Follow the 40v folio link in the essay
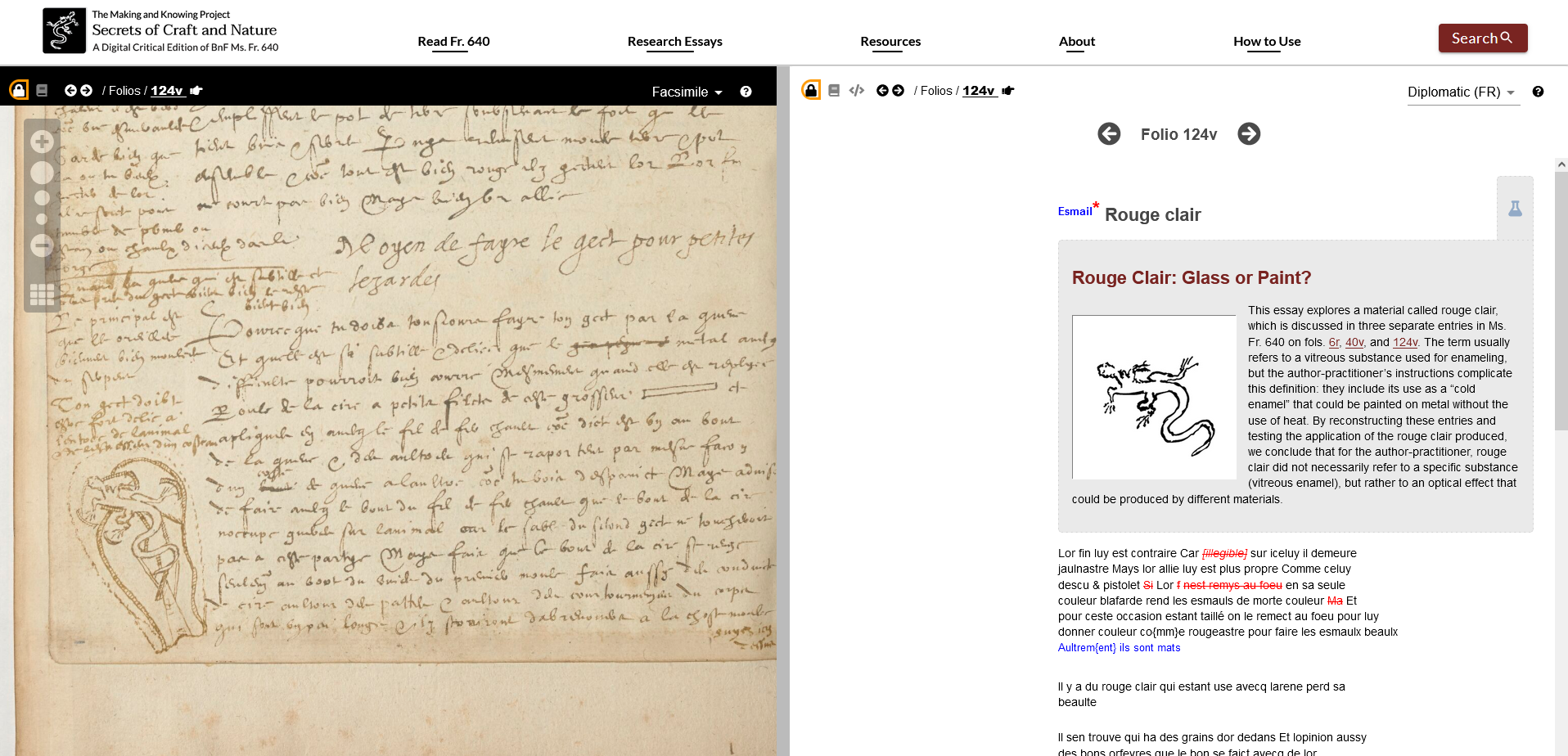The height and width of the screenshot is (756, 1568). [x=1354, y=342]
